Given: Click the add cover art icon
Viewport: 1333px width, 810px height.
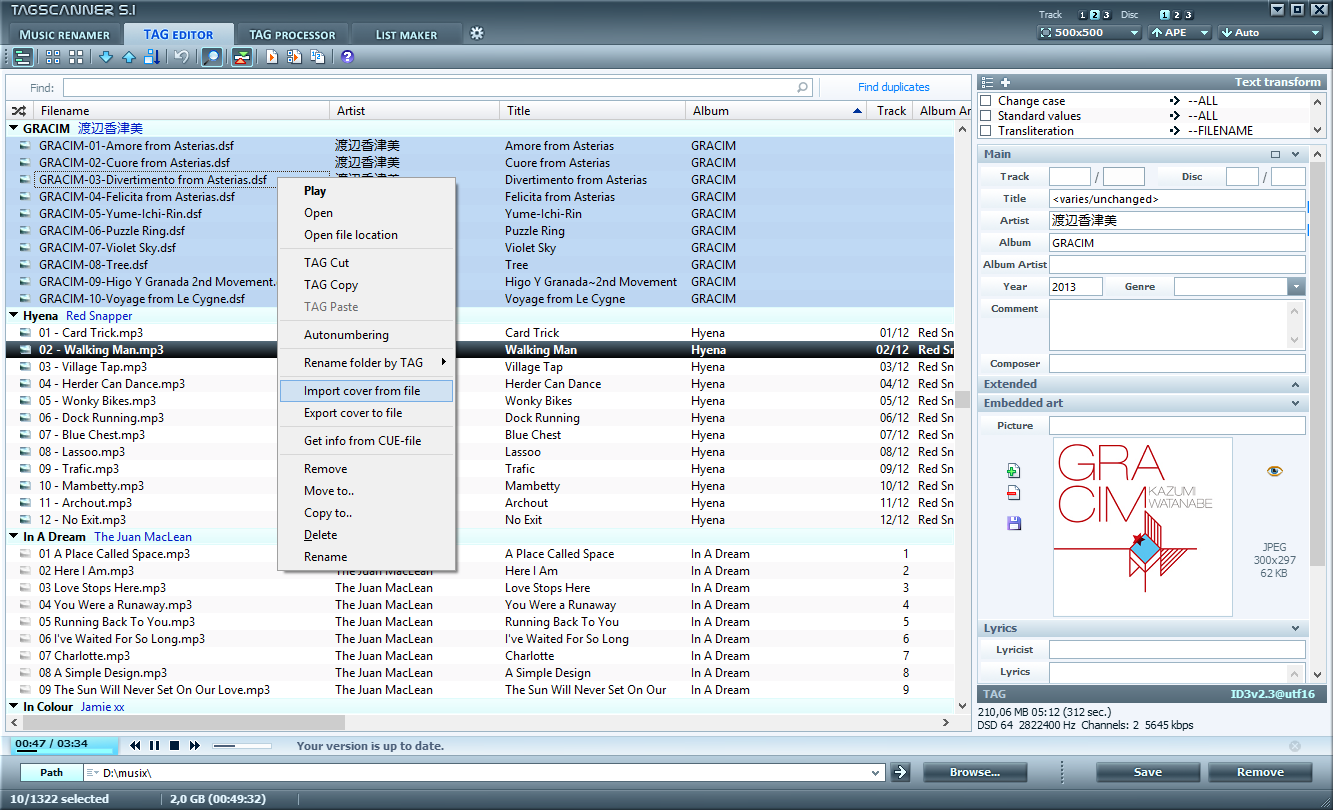Looking at the screenshot, I should coord(1013,471).
